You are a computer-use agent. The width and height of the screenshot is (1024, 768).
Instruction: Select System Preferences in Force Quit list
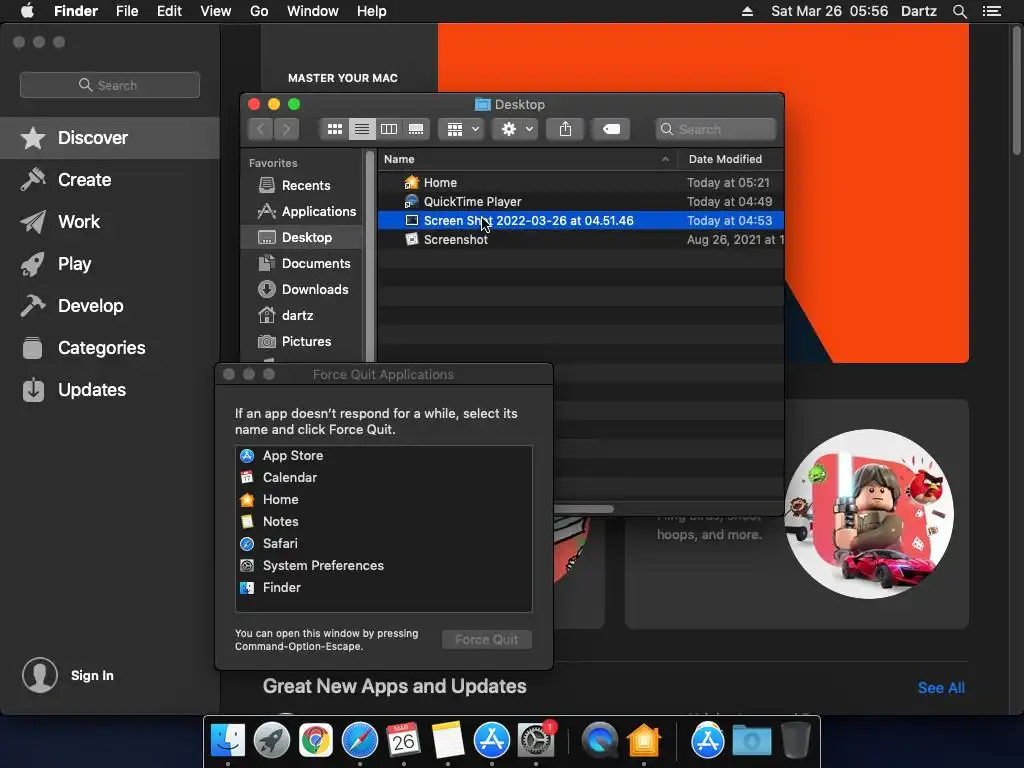383,566
